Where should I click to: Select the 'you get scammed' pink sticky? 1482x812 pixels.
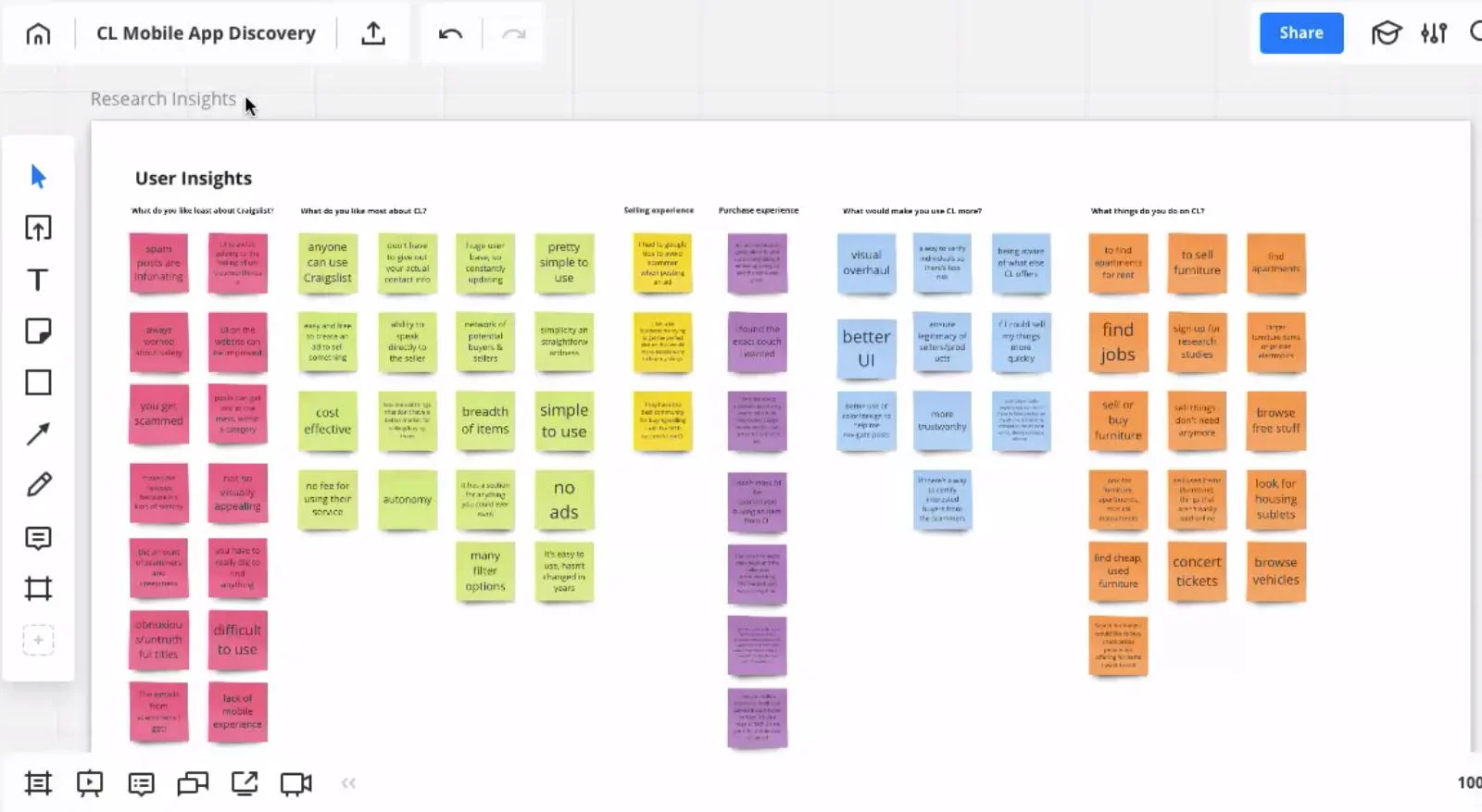[x=158, y=414]
